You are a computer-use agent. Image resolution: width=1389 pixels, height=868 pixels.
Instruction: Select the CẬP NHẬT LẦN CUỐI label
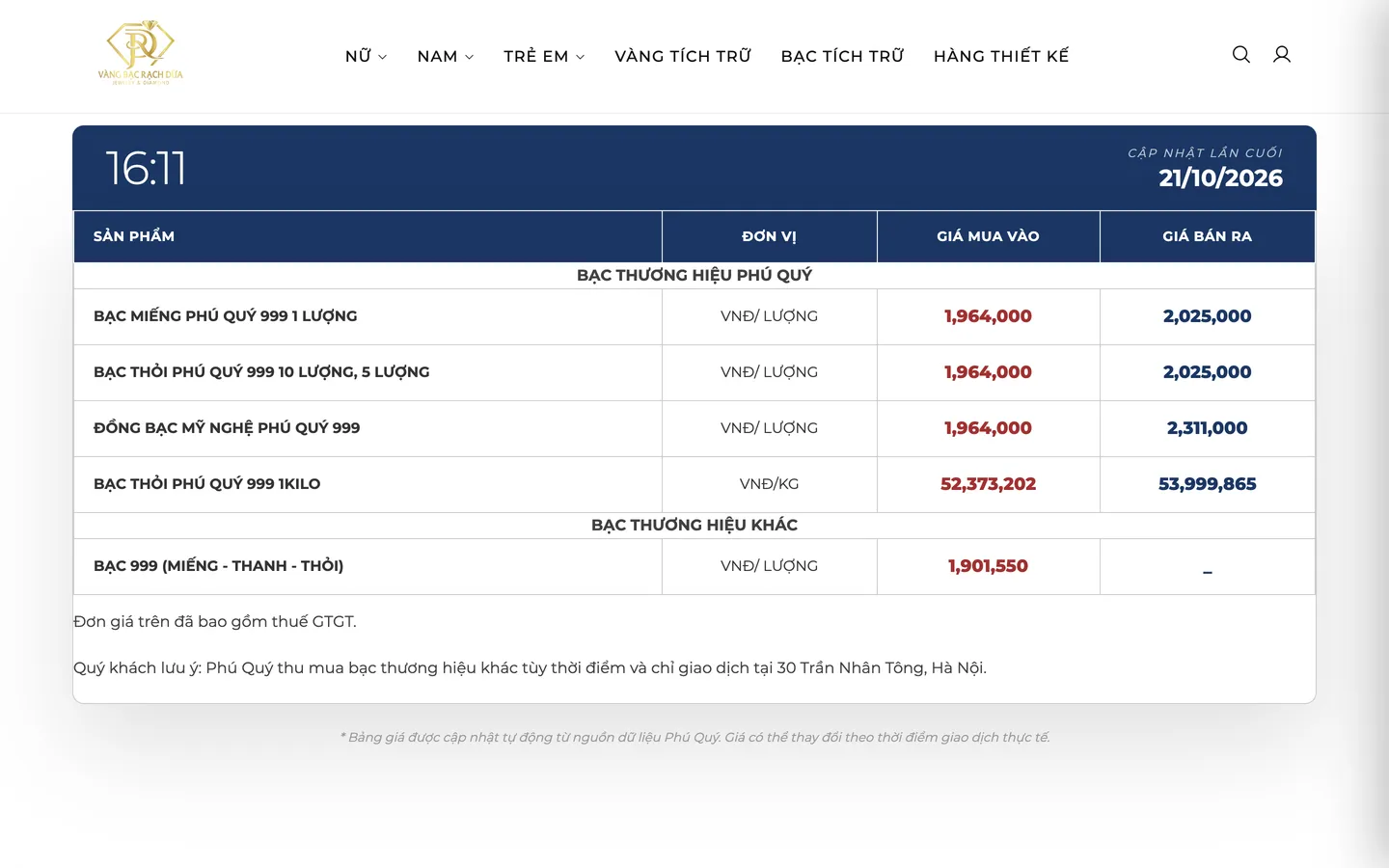coord(1206,153)
